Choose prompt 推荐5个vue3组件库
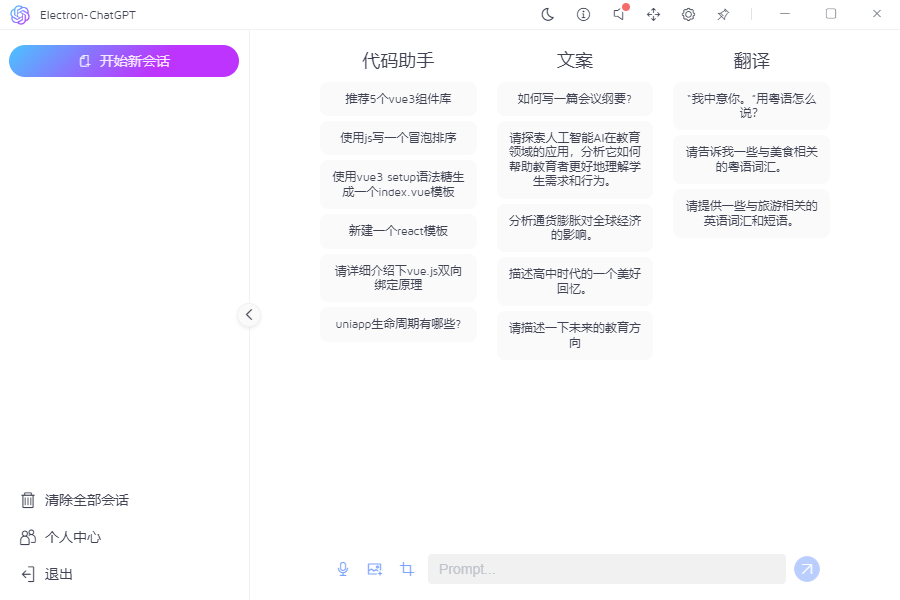The height and width of the screenshot is (600, 900). tap(398, 99)
